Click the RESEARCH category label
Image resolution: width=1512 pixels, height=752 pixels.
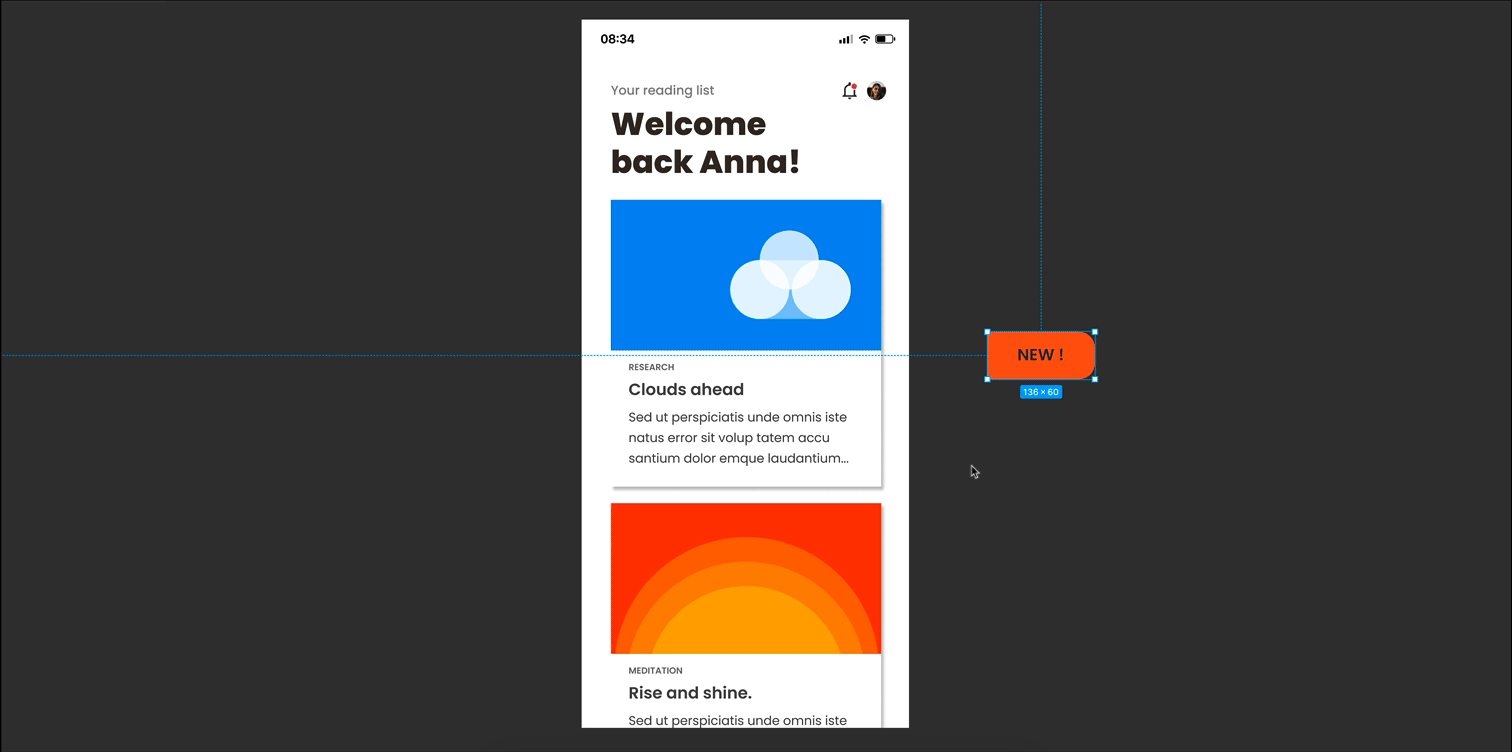click(651, 367)
